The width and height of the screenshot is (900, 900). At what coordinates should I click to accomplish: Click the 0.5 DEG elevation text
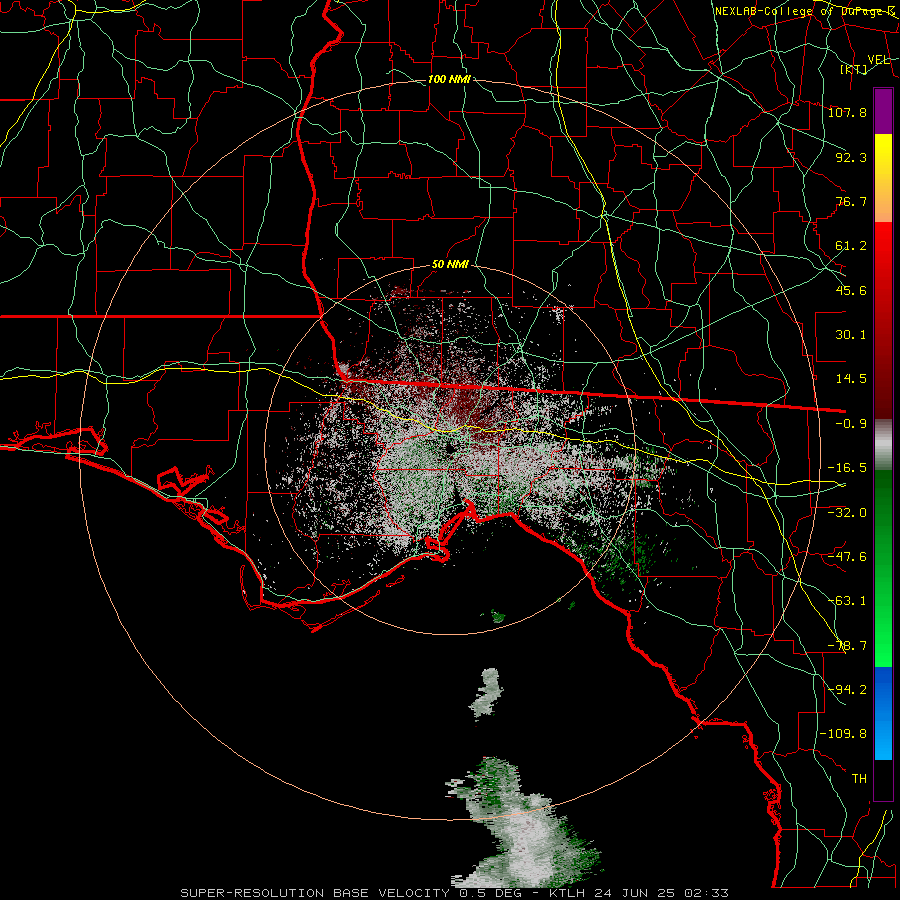491,893
